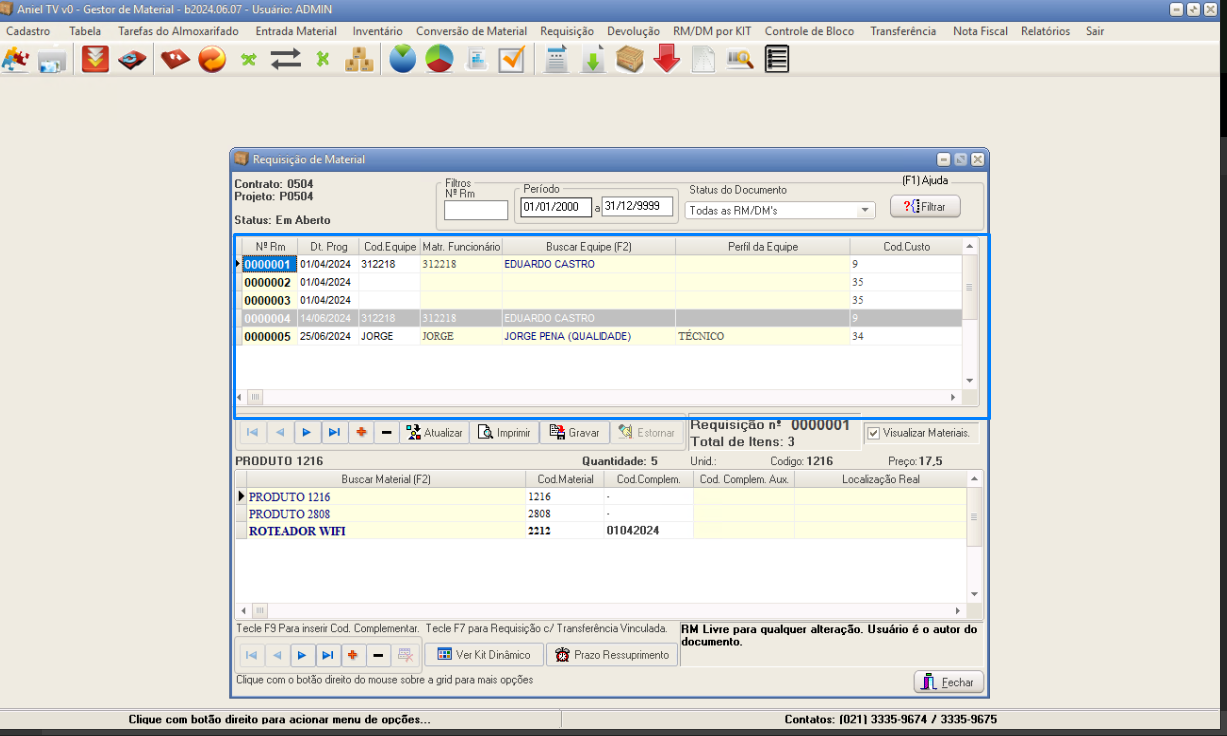The image size is (1227, 736).
Task: Click the Nº Rm filter input field
Action: coord(476,210)
